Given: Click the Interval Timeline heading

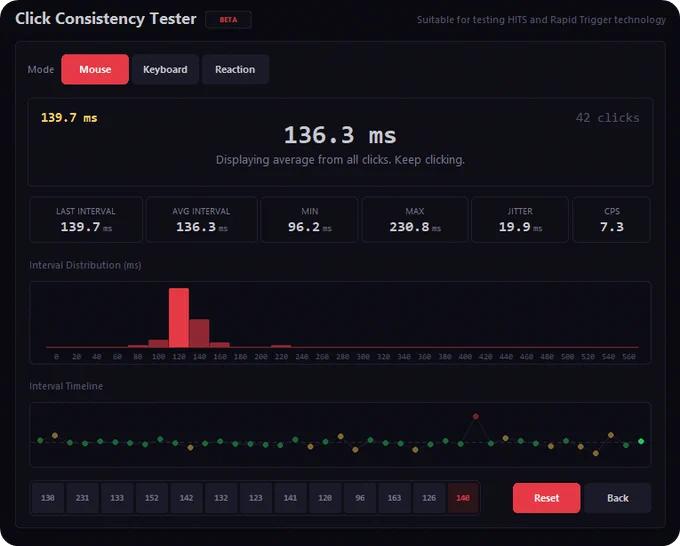Looking at the screenshot, I should coord(66,386).
